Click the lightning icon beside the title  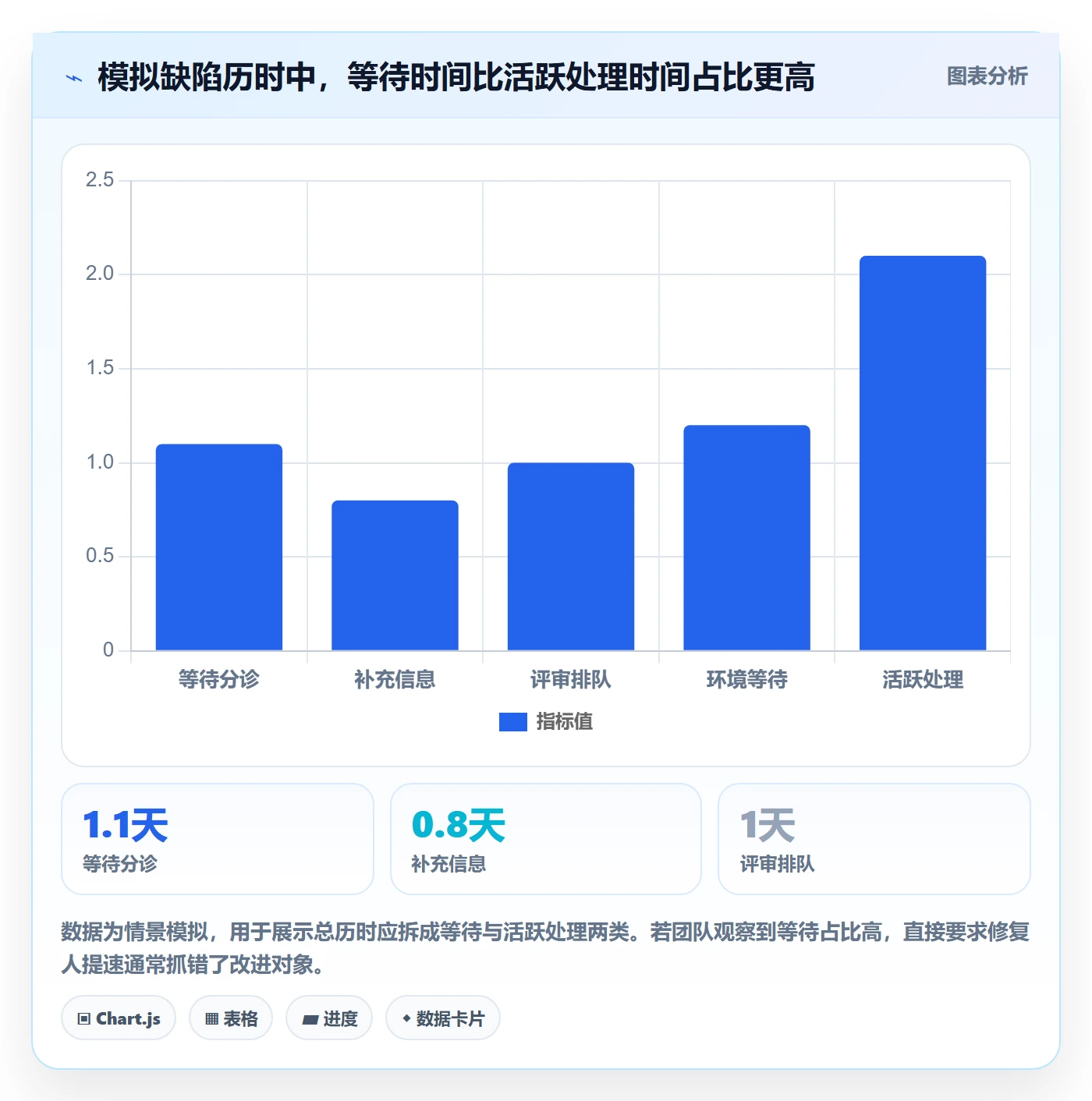pos(74,78)
